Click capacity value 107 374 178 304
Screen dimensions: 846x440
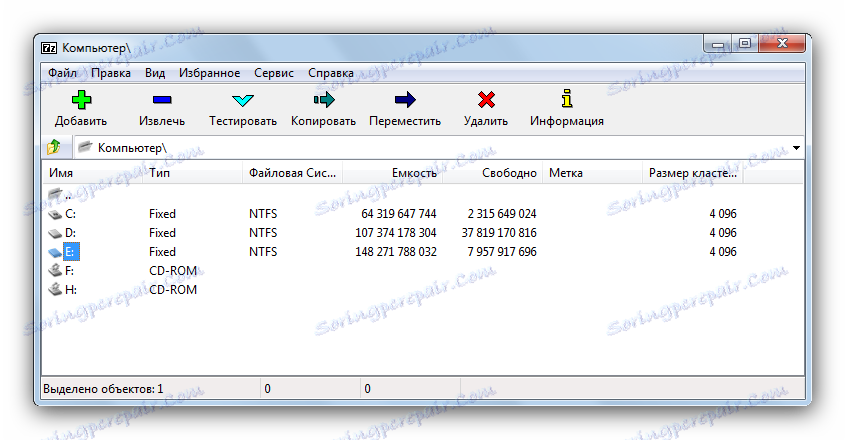395,233
